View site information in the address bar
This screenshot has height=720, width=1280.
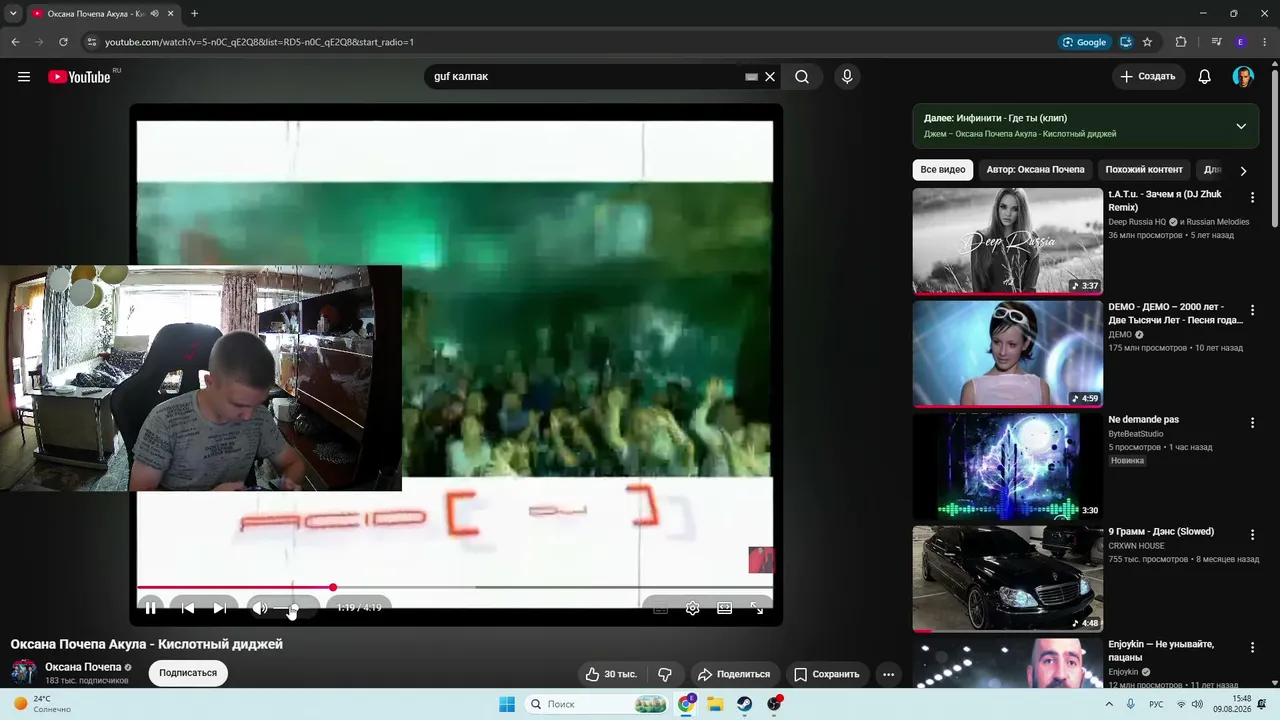click(x=92, y=42)
